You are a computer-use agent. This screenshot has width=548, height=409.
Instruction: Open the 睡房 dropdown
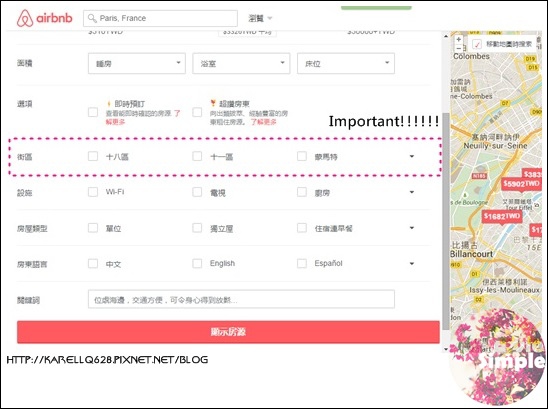(137, 63)
